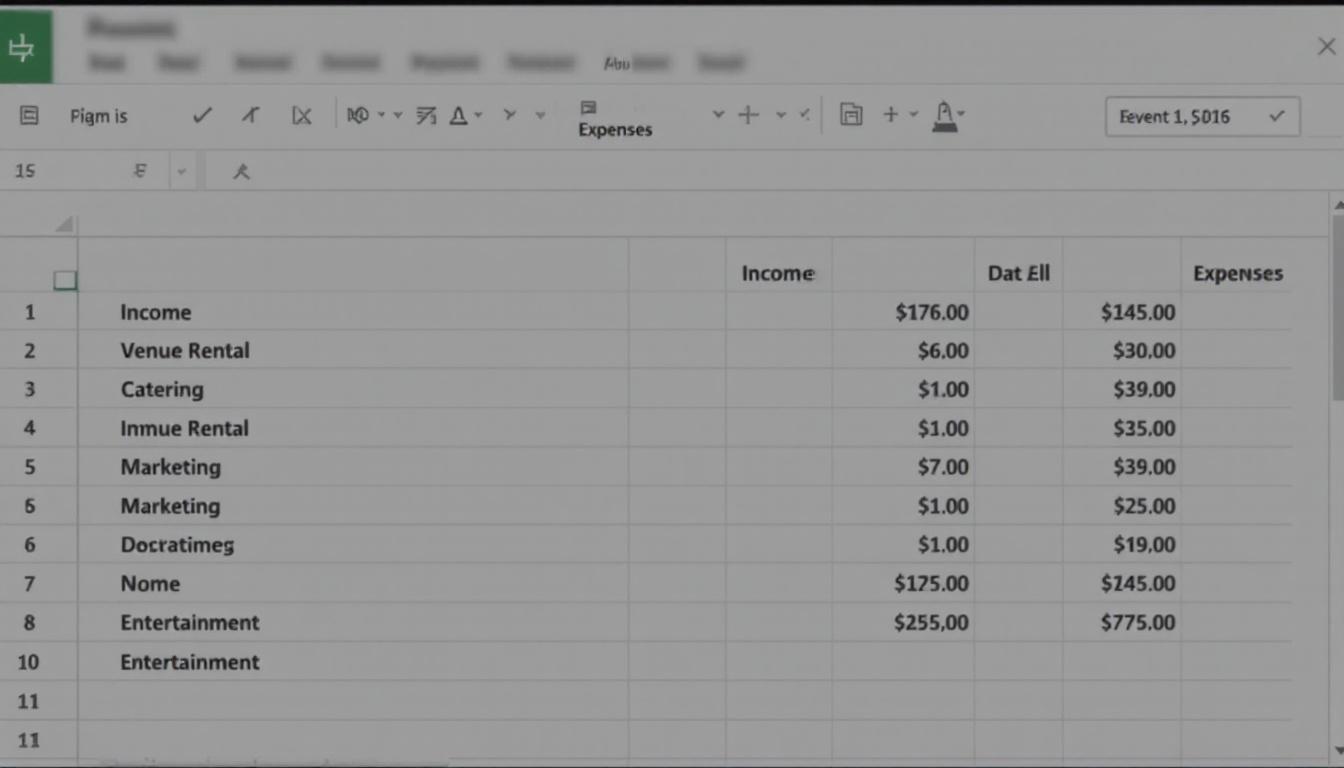Click the vertical scrollbar thumb
1344x768 pixels.
tap(1338, 309)
